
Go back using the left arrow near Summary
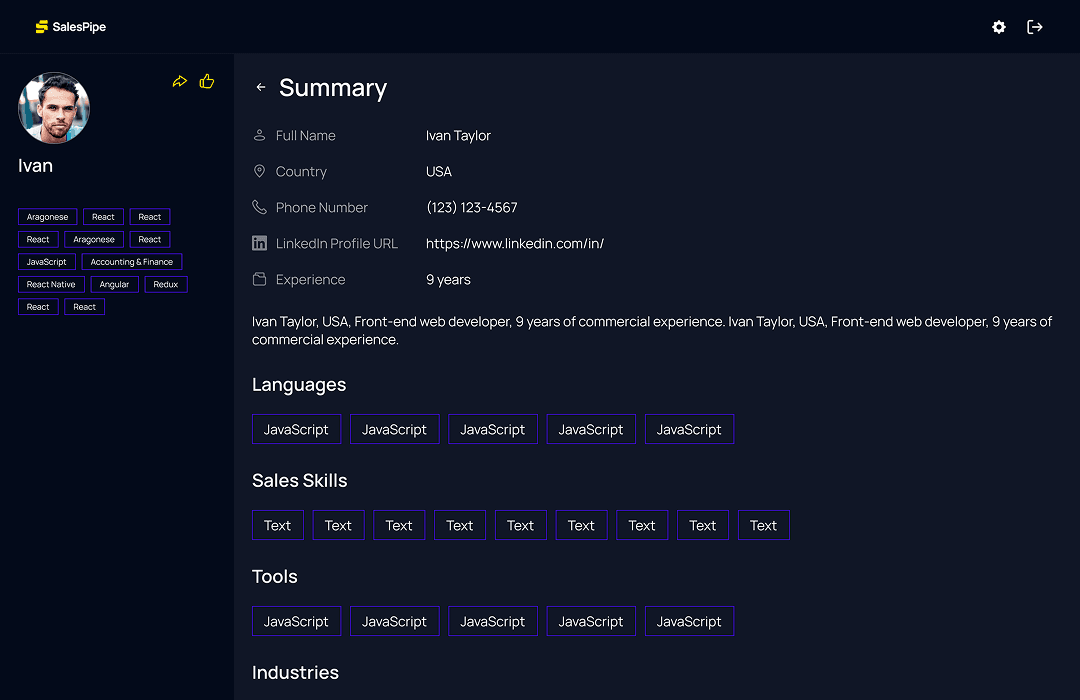pyautogui.click(x=260, y=87)
